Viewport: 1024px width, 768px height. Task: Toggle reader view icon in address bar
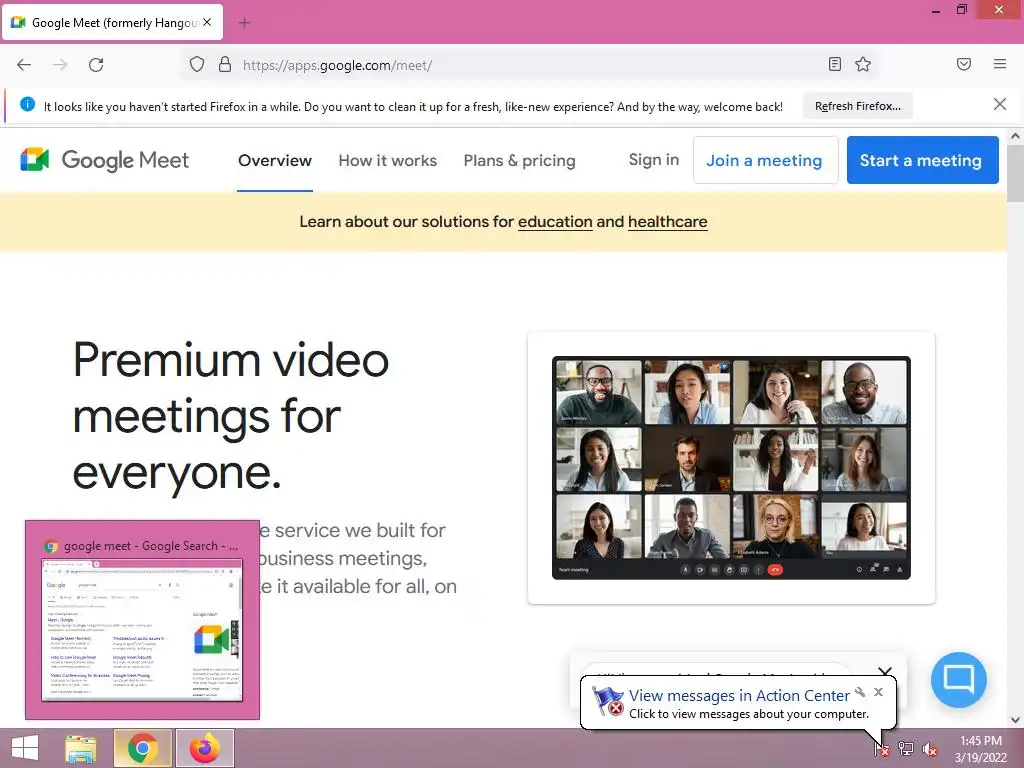click(x=834, y=64)
